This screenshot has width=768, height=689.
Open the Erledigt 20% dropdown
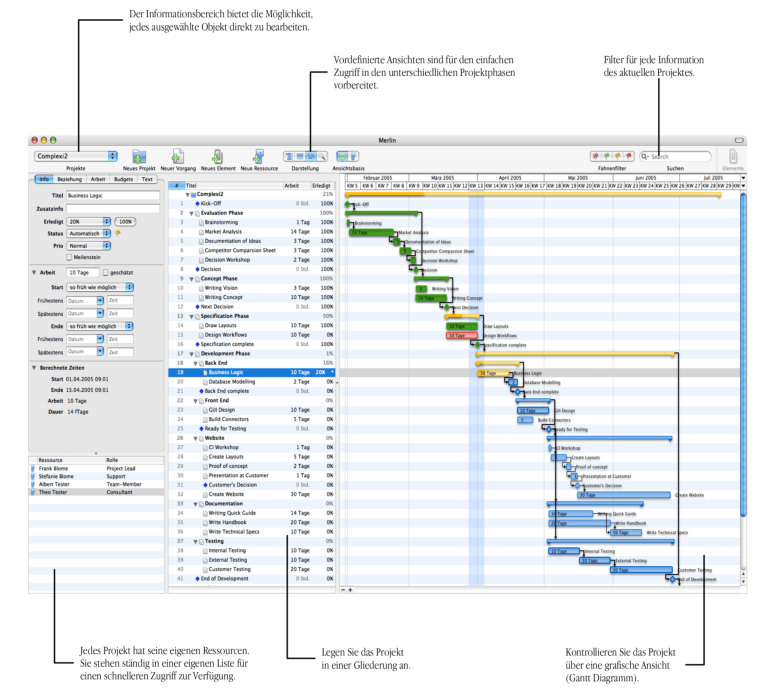tap(89, 222)
